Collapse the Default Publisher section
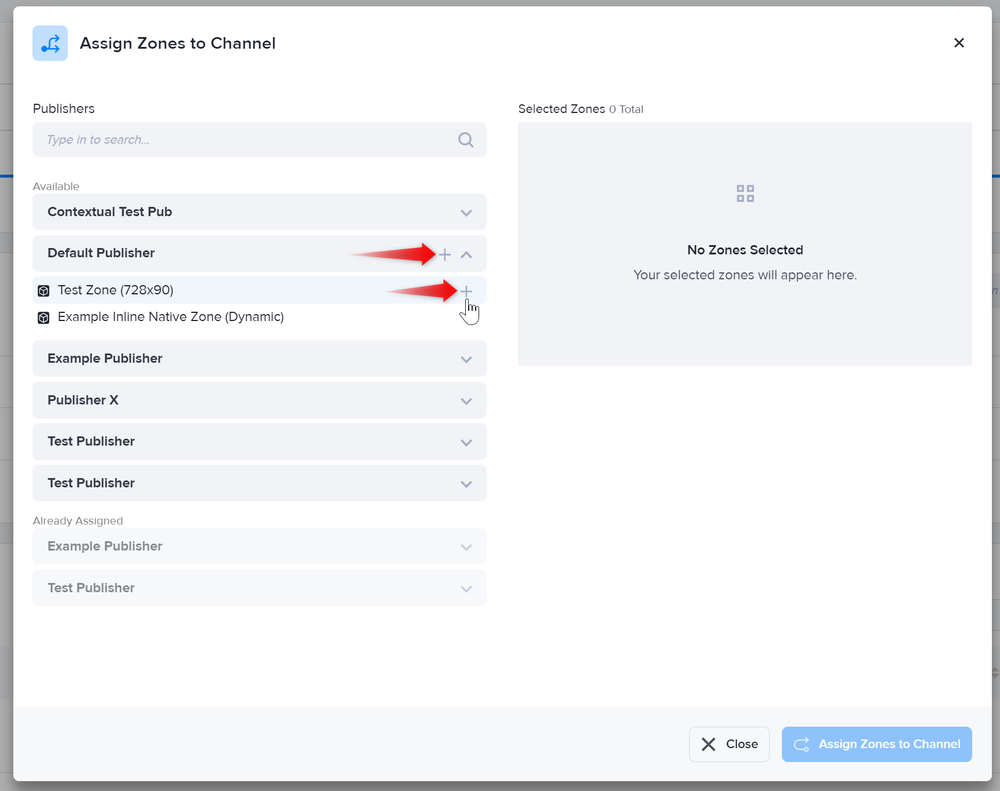The image size is (1000, 791). click(x=466, y=255)
